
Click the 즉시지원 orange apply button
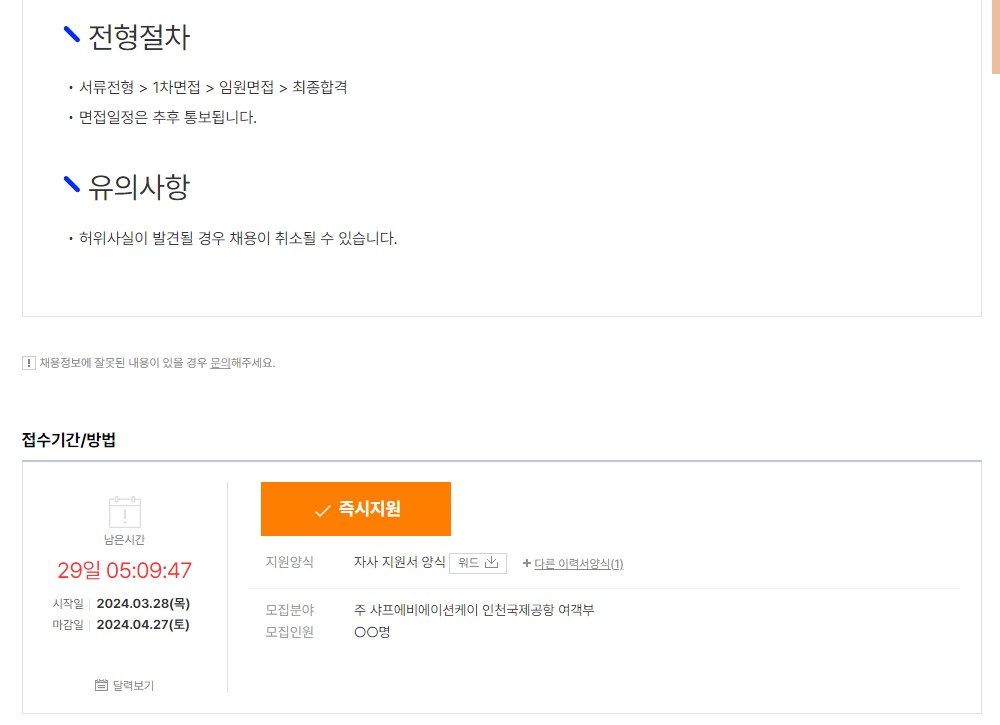(355, 509)
